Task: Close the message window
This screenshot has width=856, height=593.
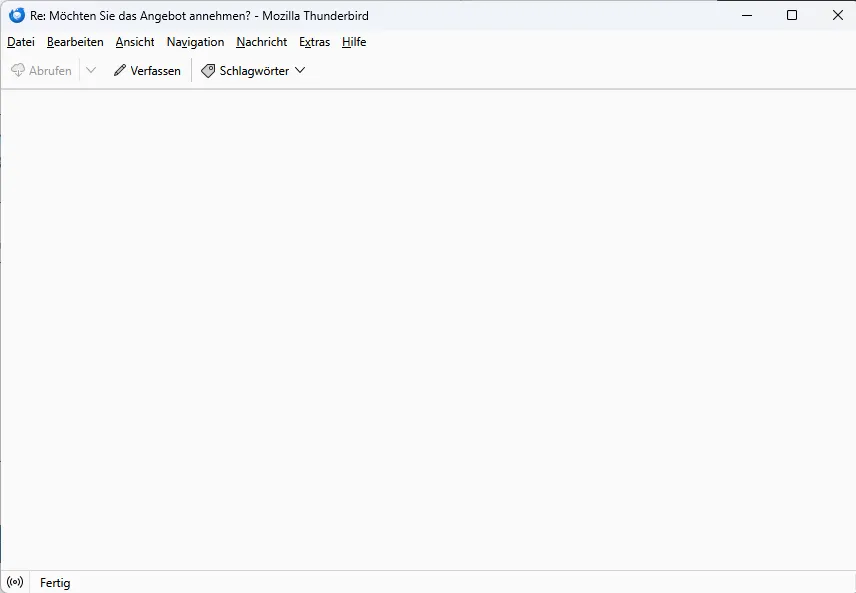Action: click(837, 15)
